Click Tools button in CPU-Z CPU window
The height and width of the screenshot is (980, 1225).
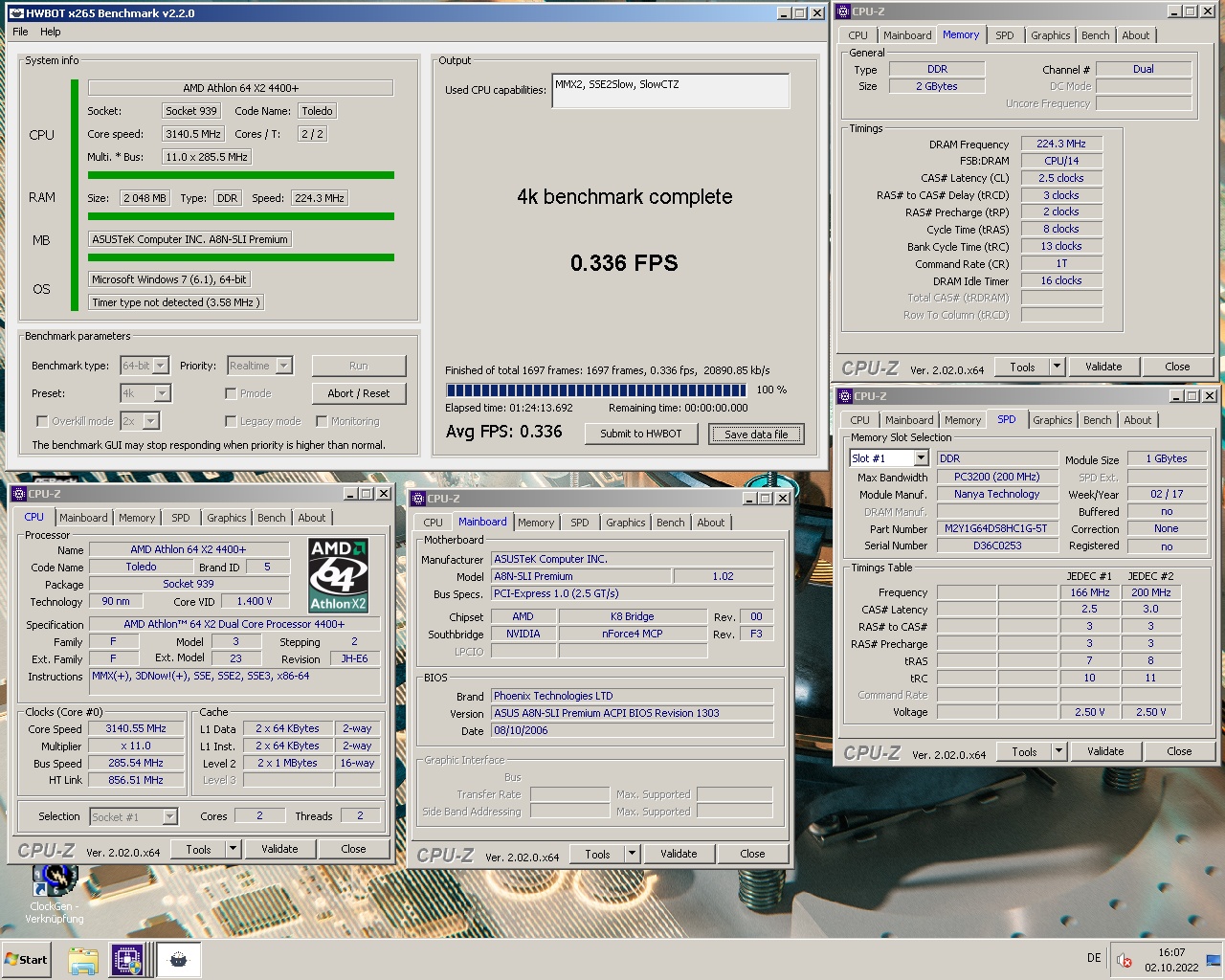point(198,849)
